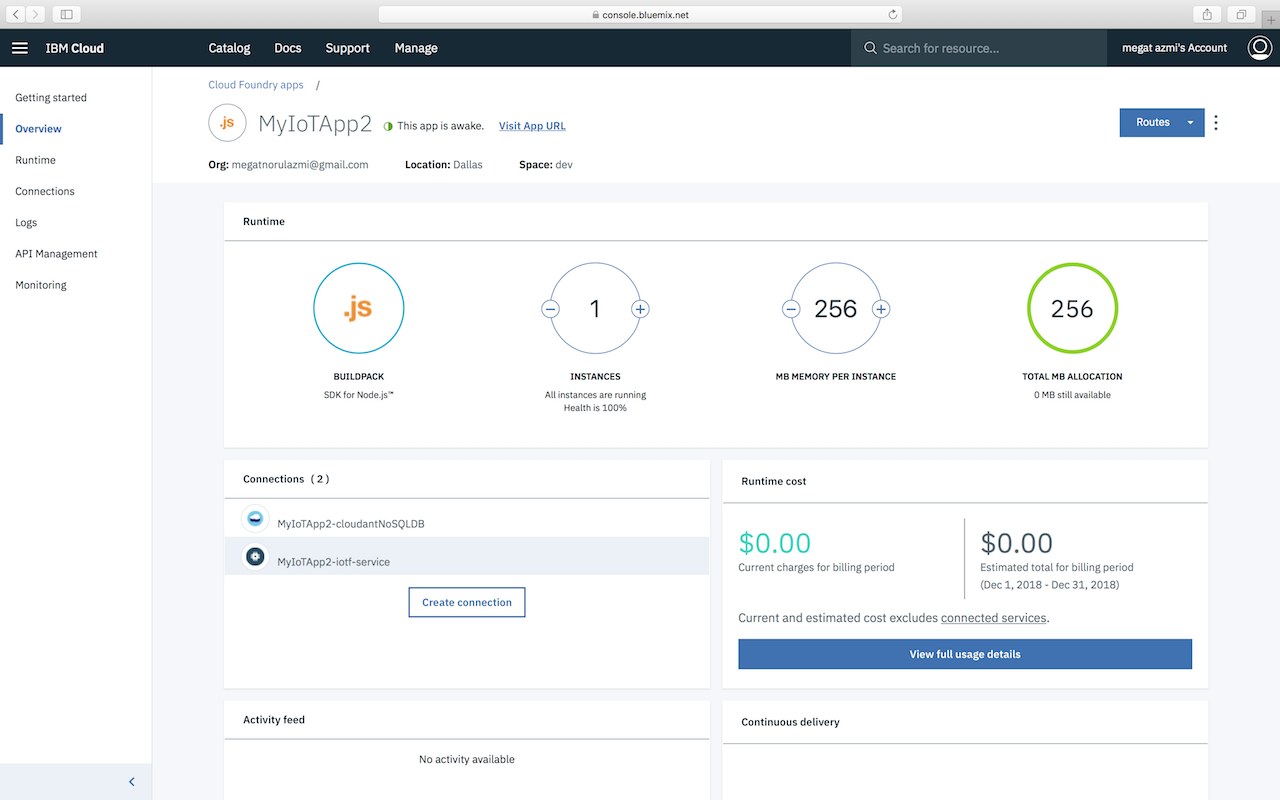Click the Routes button
Screen dimensions: 1280x800
click(x=1152, y=122)
